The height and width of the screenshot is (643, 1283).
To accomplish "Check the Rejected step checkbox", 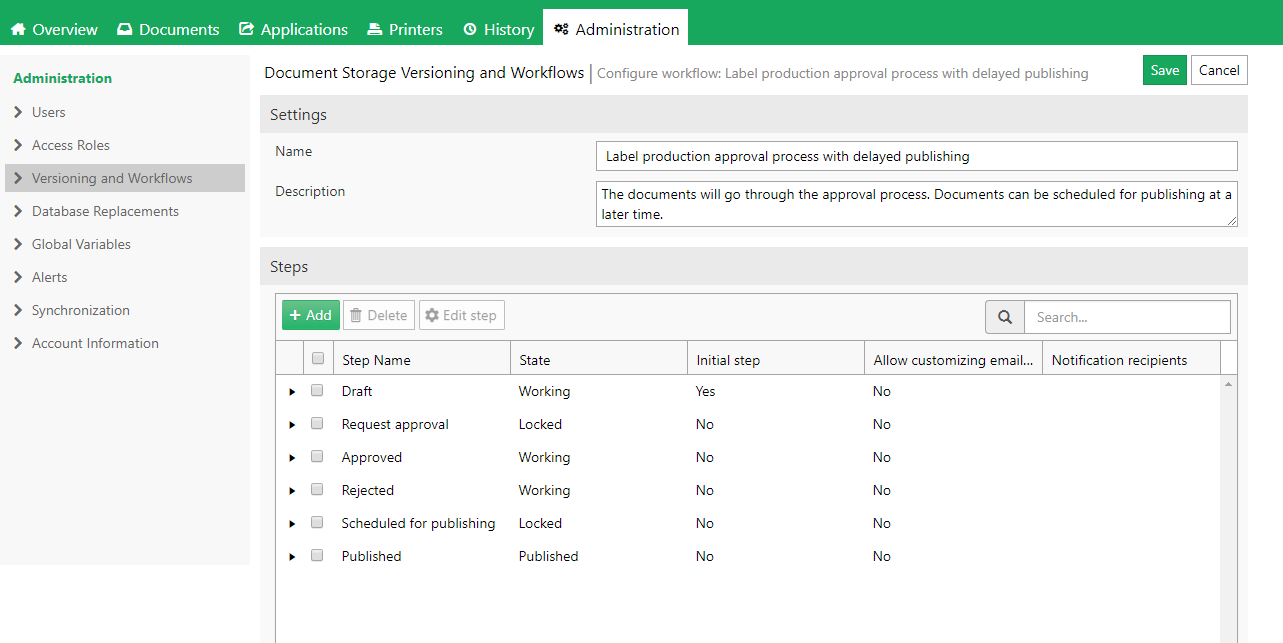I will click(x=317, y=489).
